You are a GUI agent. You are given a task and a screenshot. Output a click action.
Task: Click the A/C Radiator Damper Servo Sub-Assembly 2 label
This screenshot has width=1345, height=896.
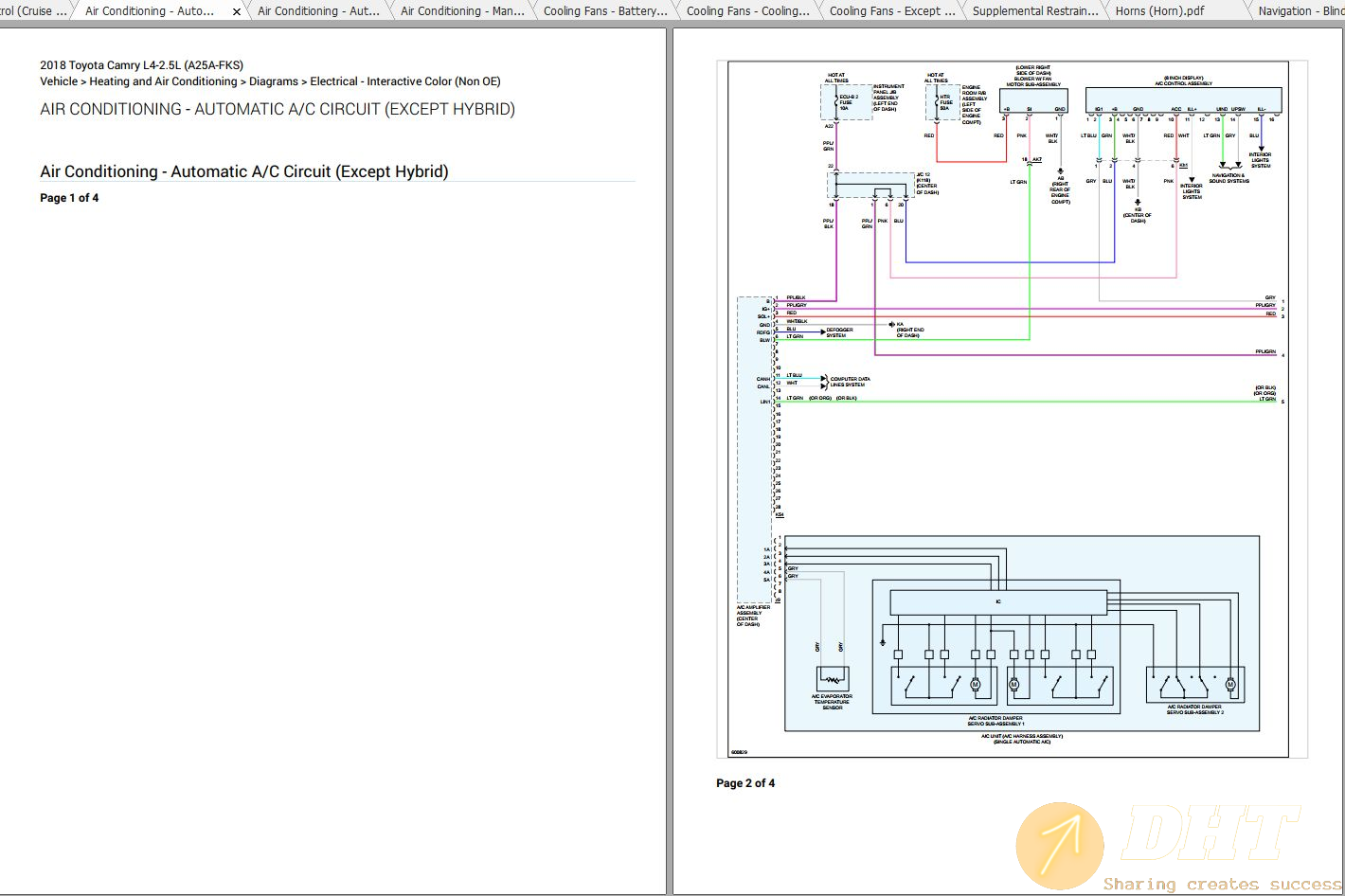[x=1194, y=709]
